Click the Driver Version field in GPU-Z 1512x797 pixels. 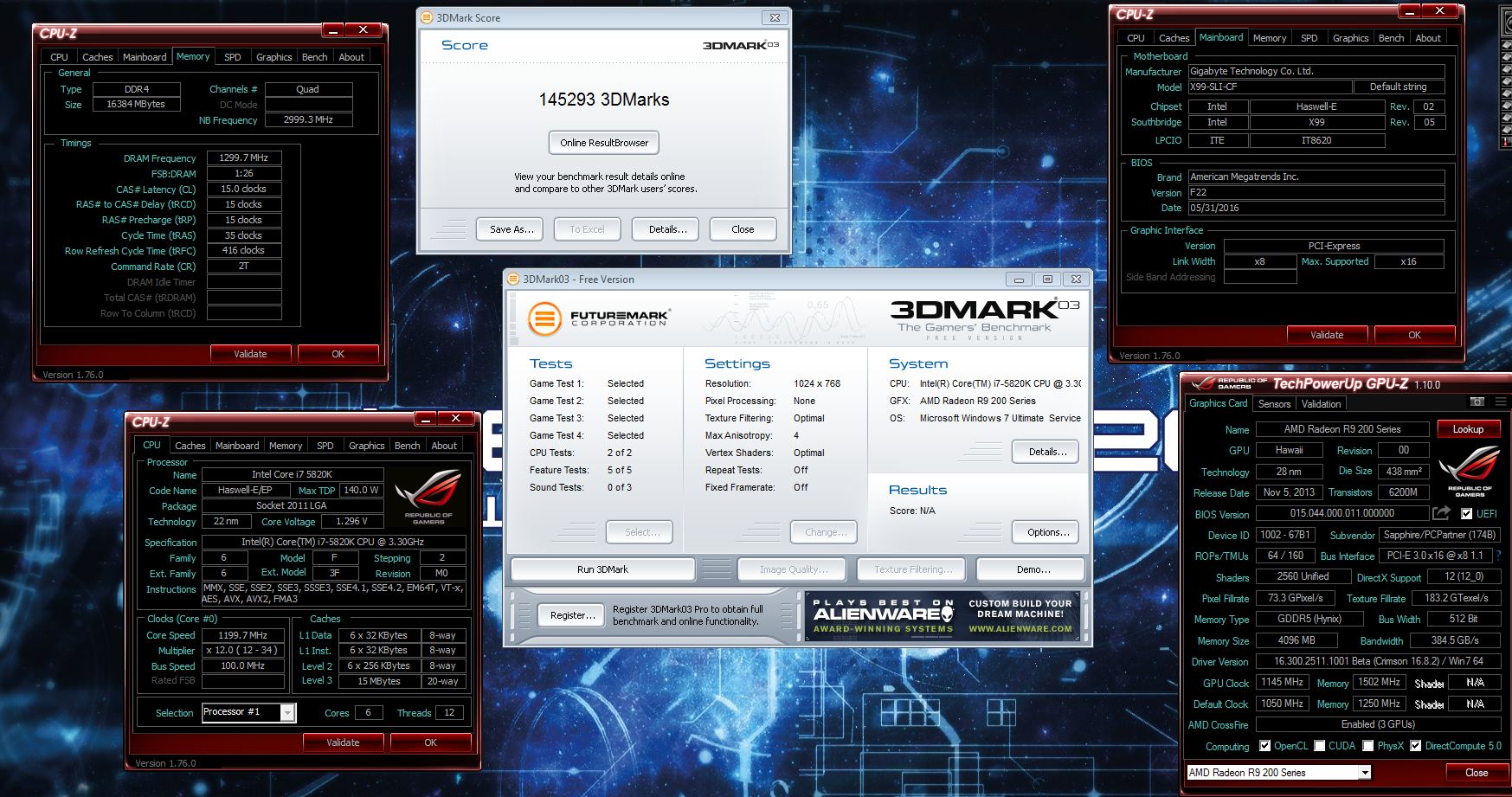tap(1378, 661)
